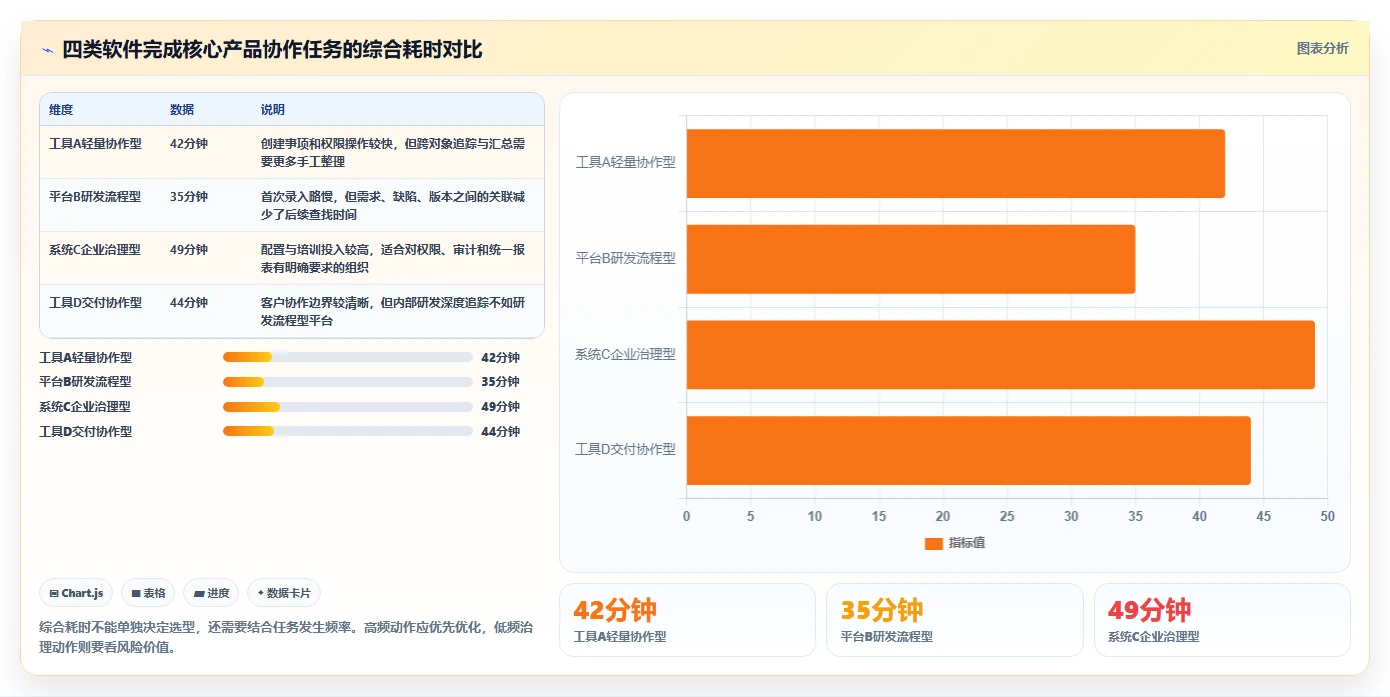Open the yellow 35分钟 data card
The width and height of the screenshot is (1390, 697).
tap(954, 620)
